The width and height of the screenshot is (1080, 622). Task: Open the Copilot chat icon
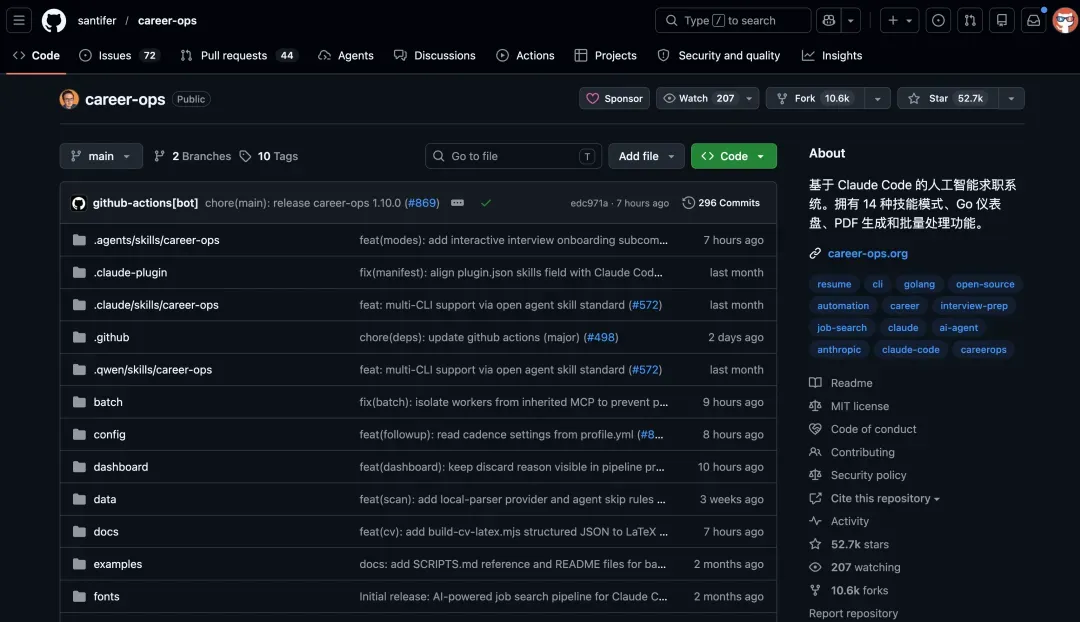(x=829, y=21)
